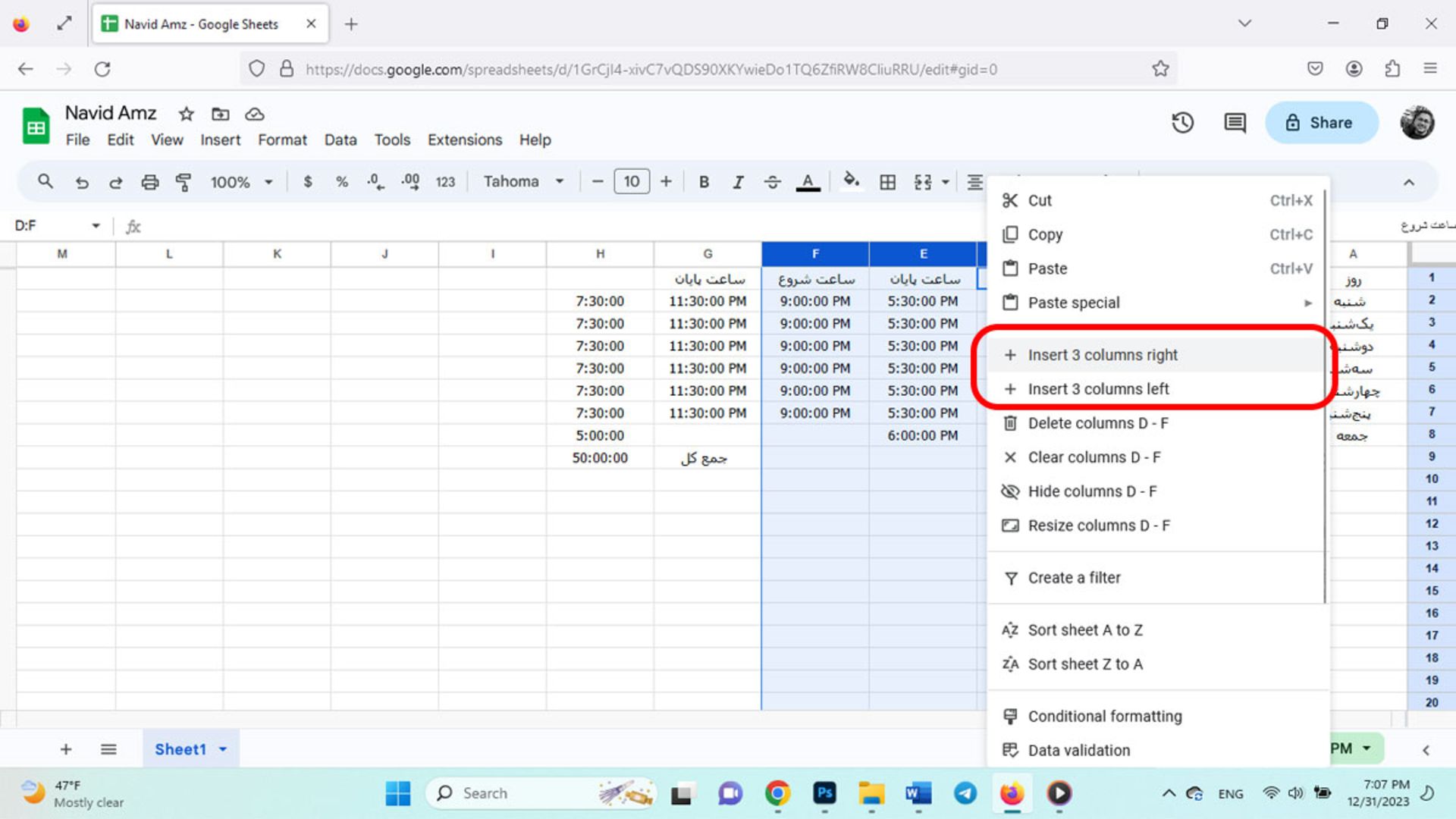Click the strikethrough text icon
Viewport: 1456px width, 819px height.
tap(772, 182)
